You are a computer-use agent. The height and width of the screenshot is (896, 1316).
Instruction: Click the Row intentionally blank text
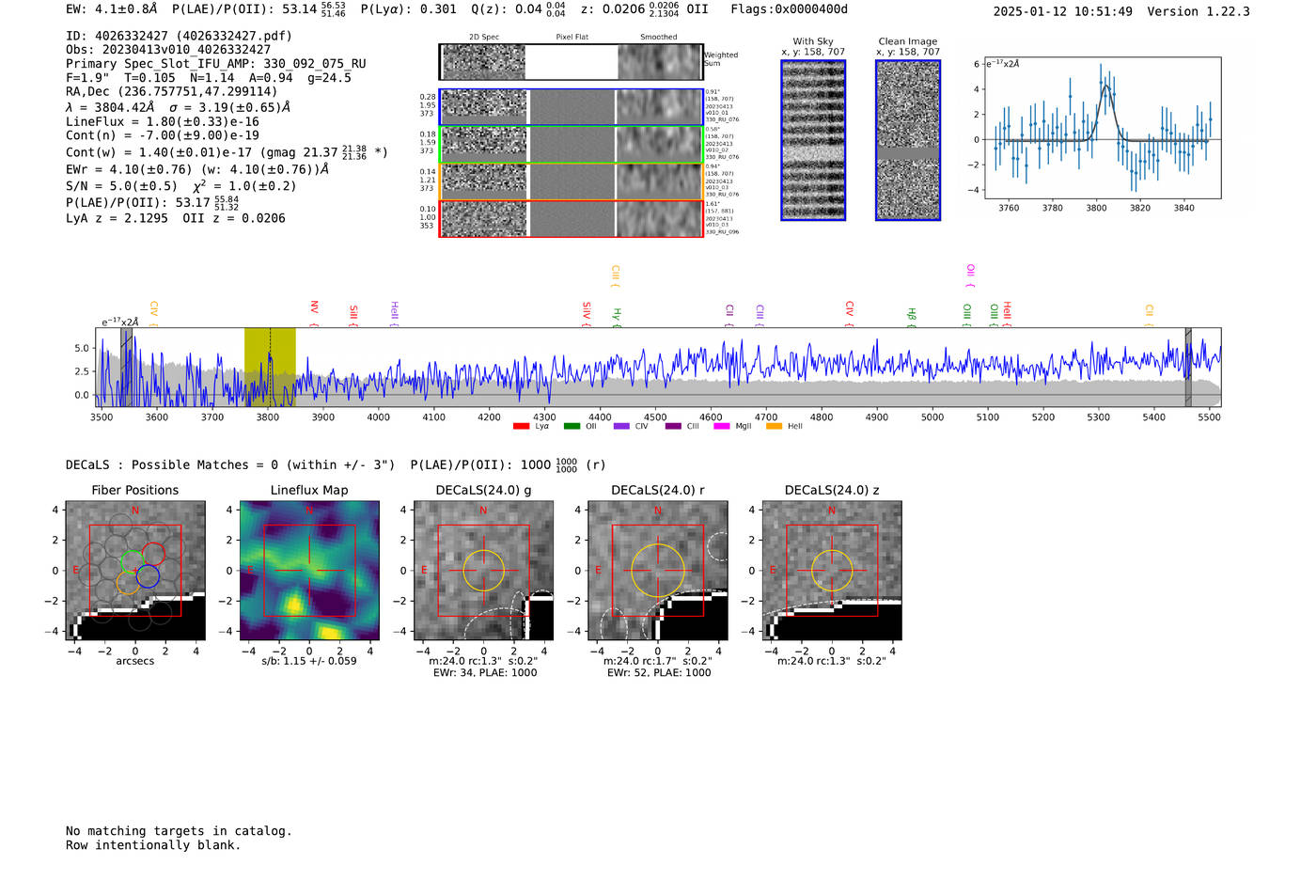point(153,845)
